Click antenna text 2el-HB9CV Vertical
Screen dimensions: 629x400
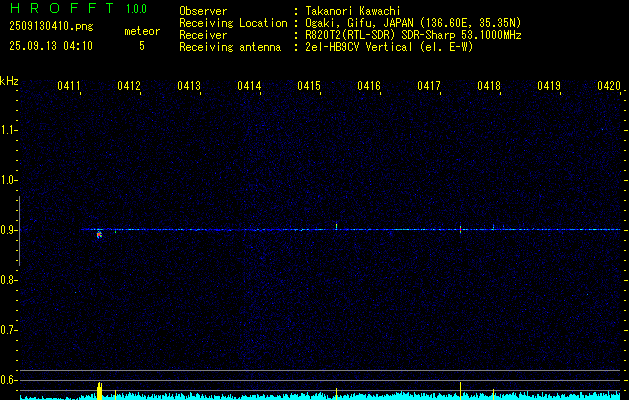pos(359,47)
